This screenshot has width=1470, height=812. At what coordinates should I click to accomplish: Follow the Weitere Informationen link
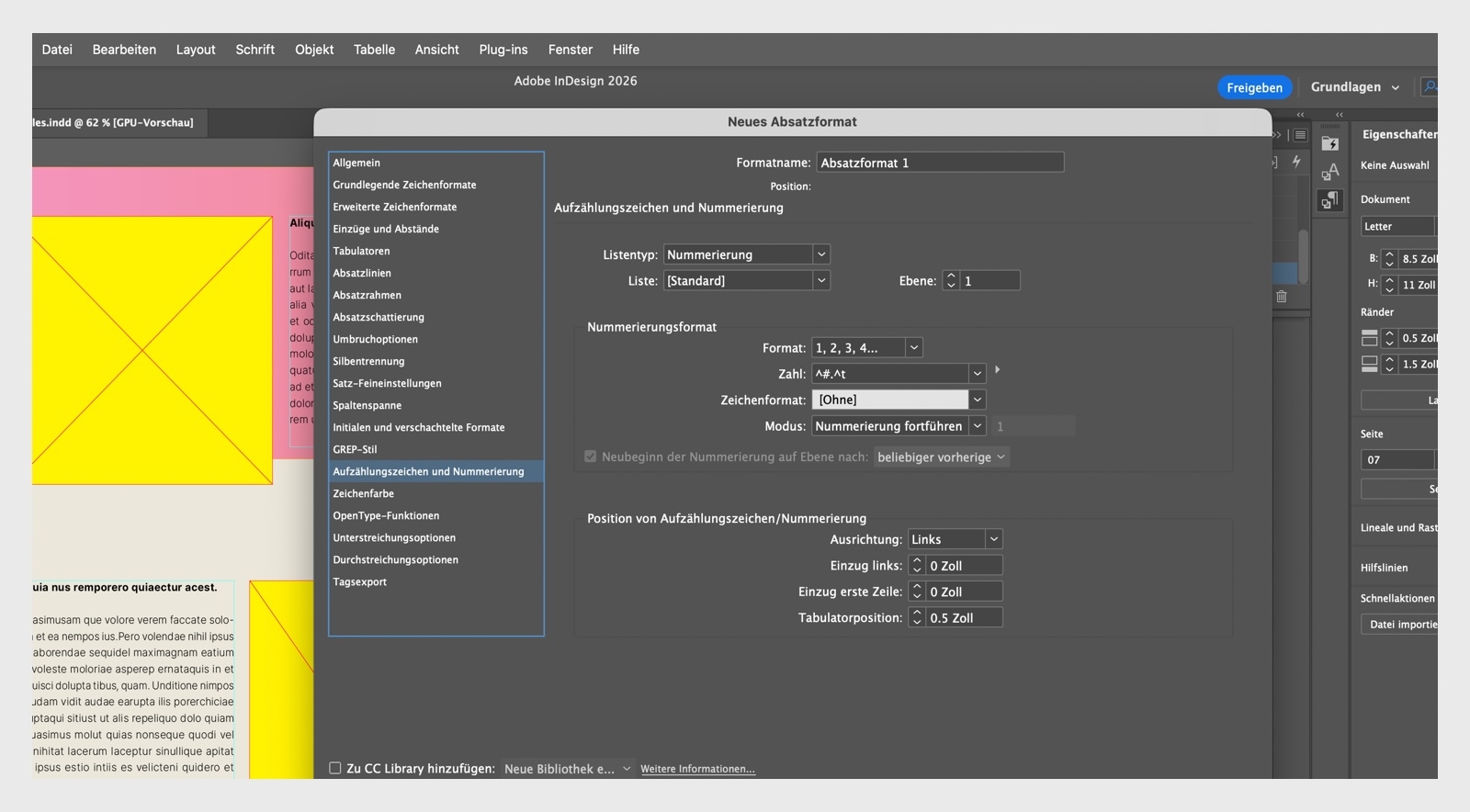point(698,769)
